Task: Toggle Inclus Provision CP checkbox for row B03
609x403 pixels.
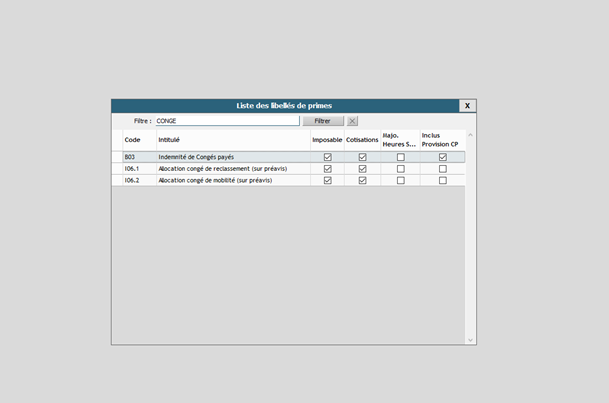Action: [443, 157]
